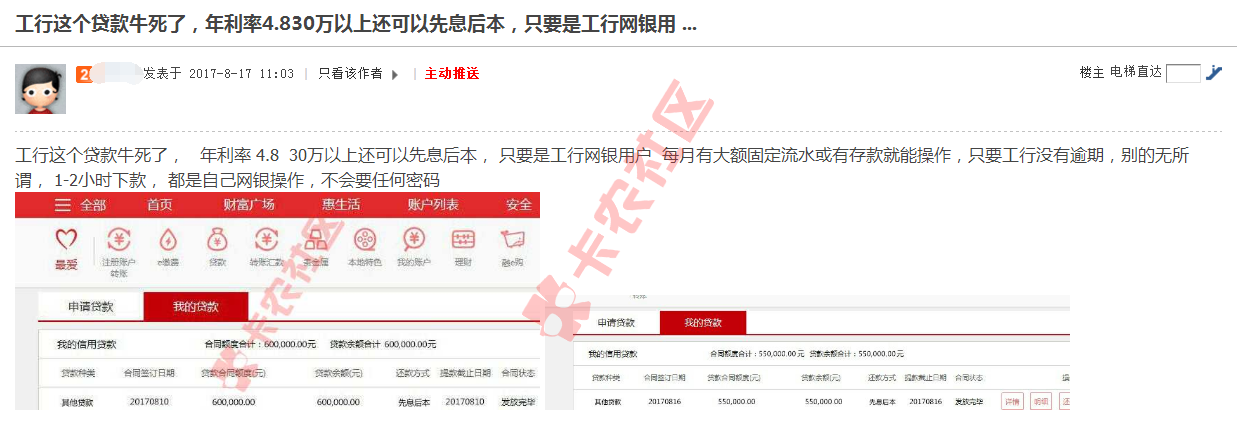Click the blue elevator jump icon

[1214, 72]
